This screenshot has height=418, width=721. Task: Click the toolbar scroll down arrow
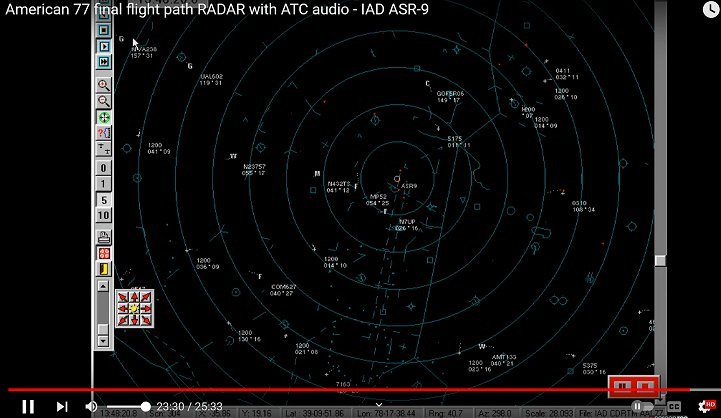pos(103,341)
